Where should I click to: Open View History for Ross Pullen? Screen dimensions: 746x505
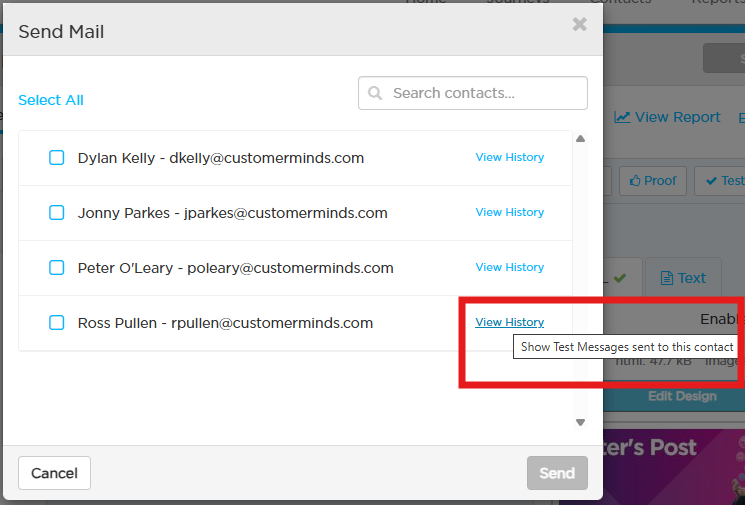(510, 322)
